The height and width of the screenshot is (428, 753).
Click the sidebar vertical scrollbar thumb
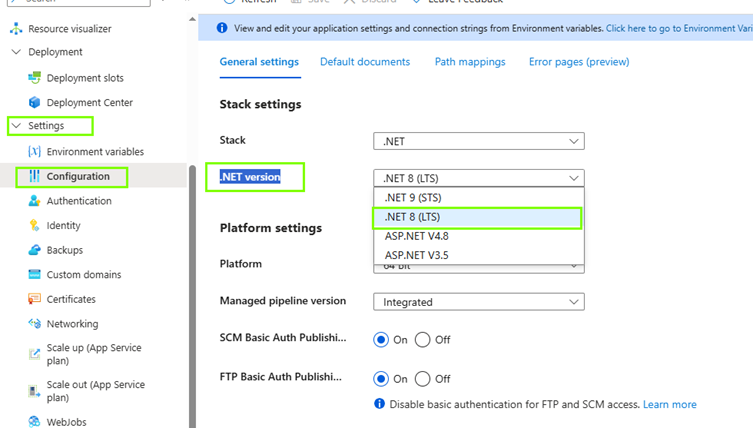[x=193, y=296]
